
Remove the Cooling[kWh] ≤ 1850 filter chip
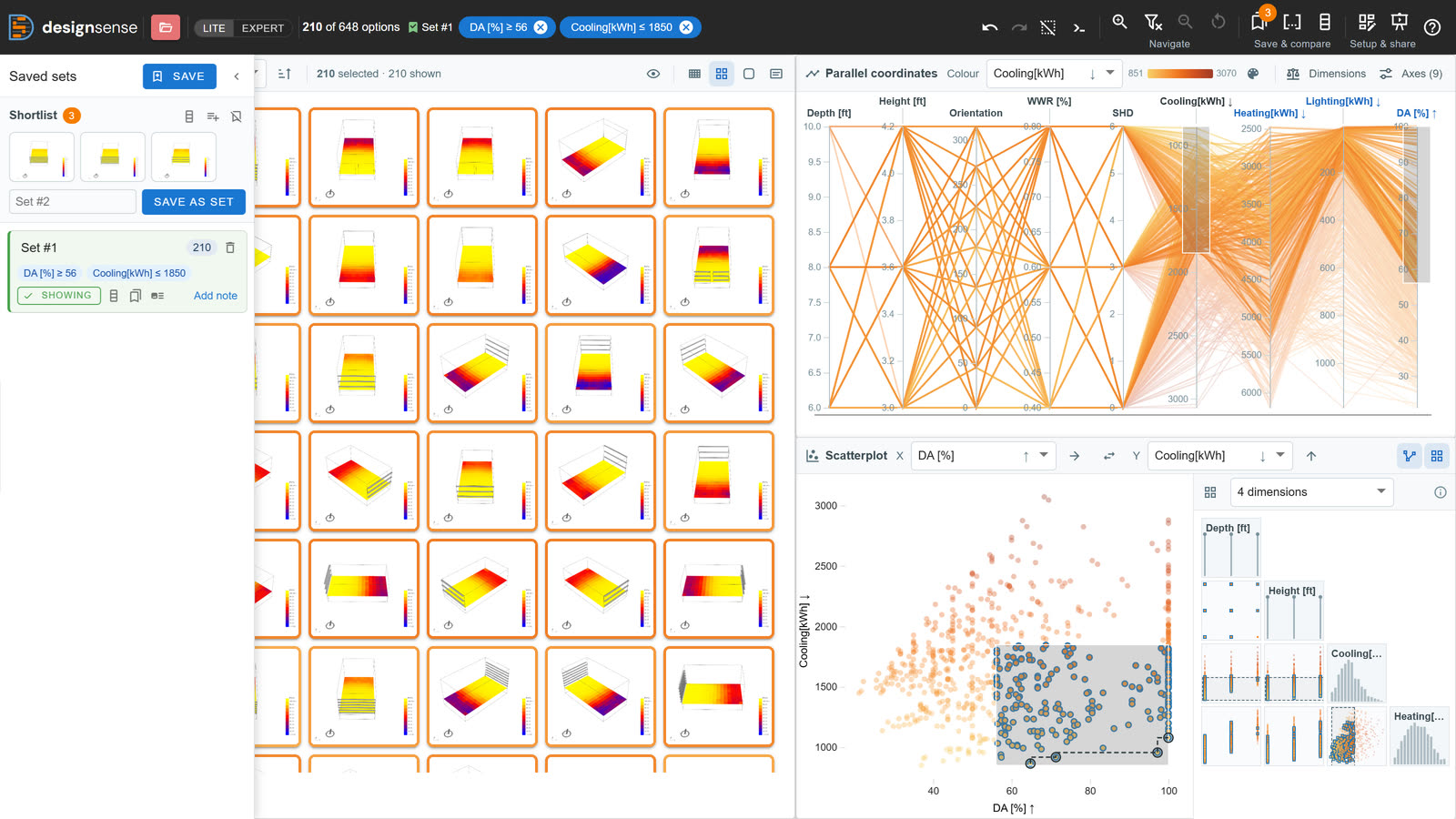[686, 27]
